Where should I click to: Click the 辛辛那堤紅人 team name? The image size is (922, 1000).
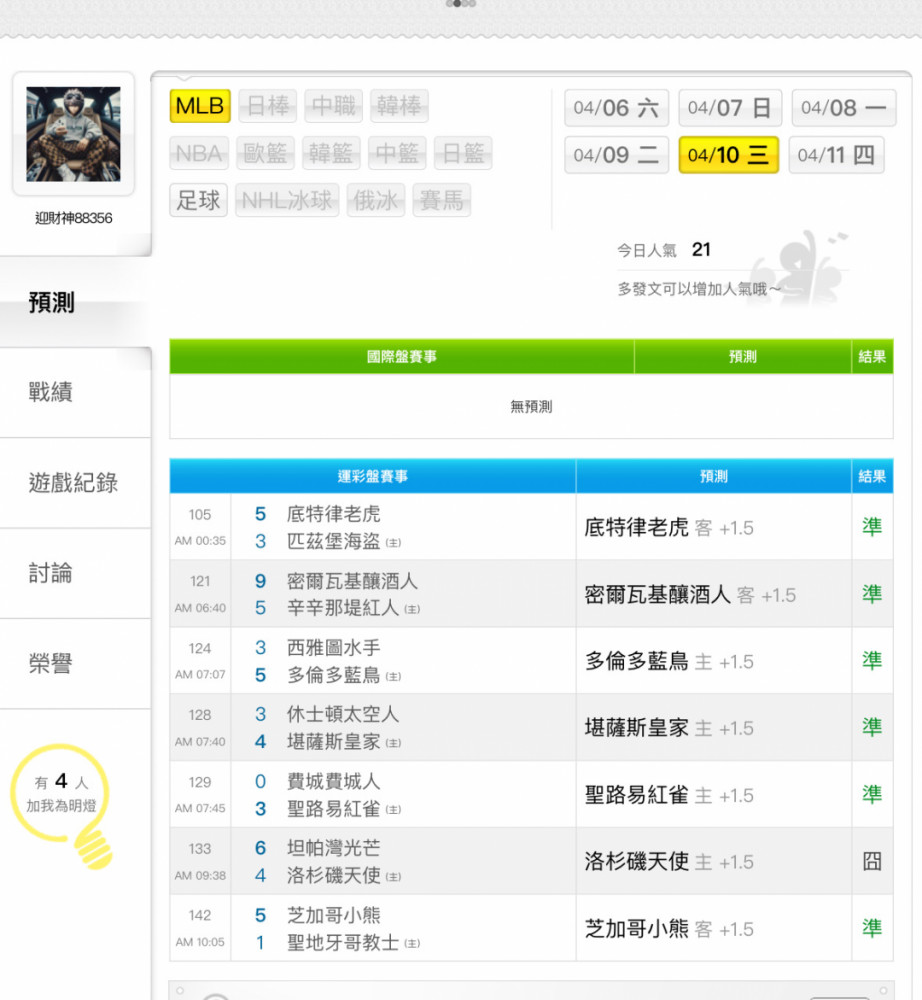(343, 608)
